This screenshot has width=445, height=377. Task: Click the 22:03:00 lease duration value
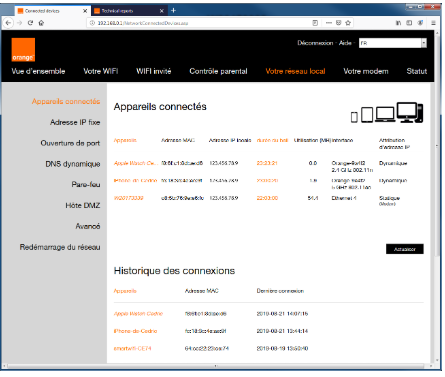[267, 198]
